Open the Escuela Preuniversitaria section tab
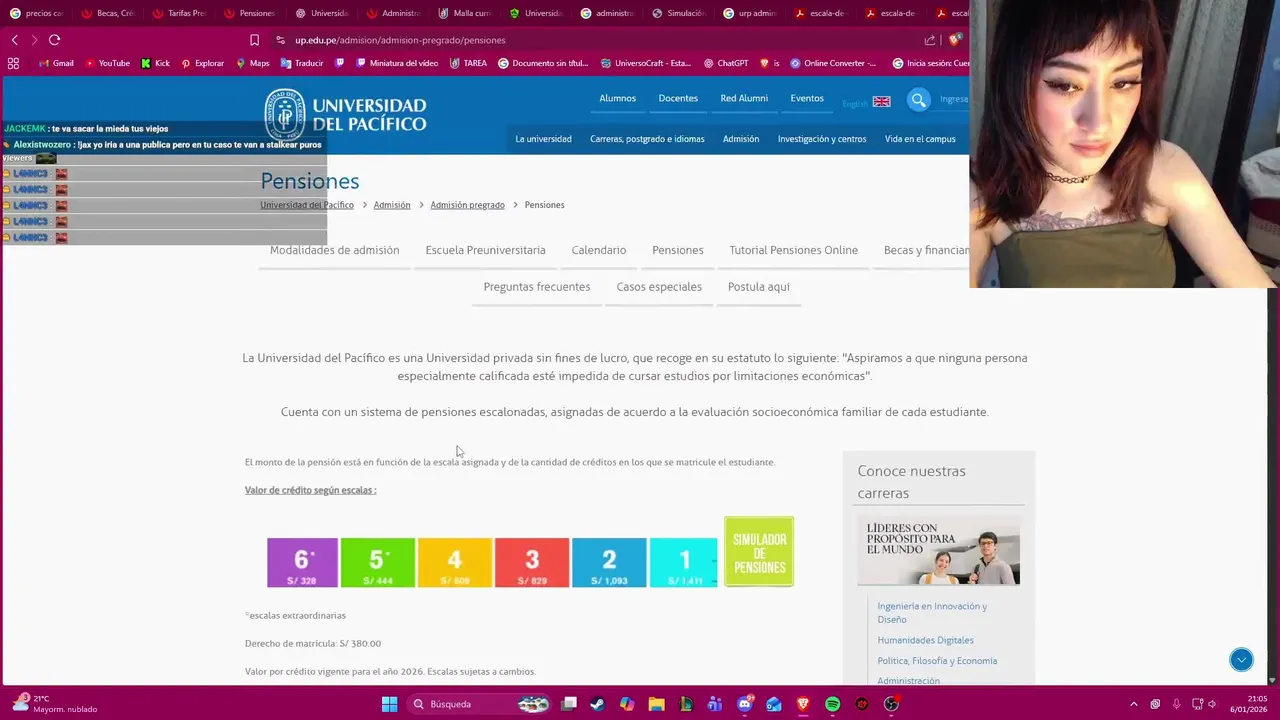The height and width of the screenshot is (720, 1280). coord(485,250)
